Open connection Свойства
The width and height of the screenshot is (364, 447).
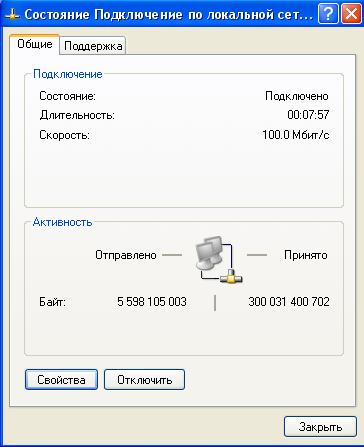pyautogui.click(x=61, y=380)
